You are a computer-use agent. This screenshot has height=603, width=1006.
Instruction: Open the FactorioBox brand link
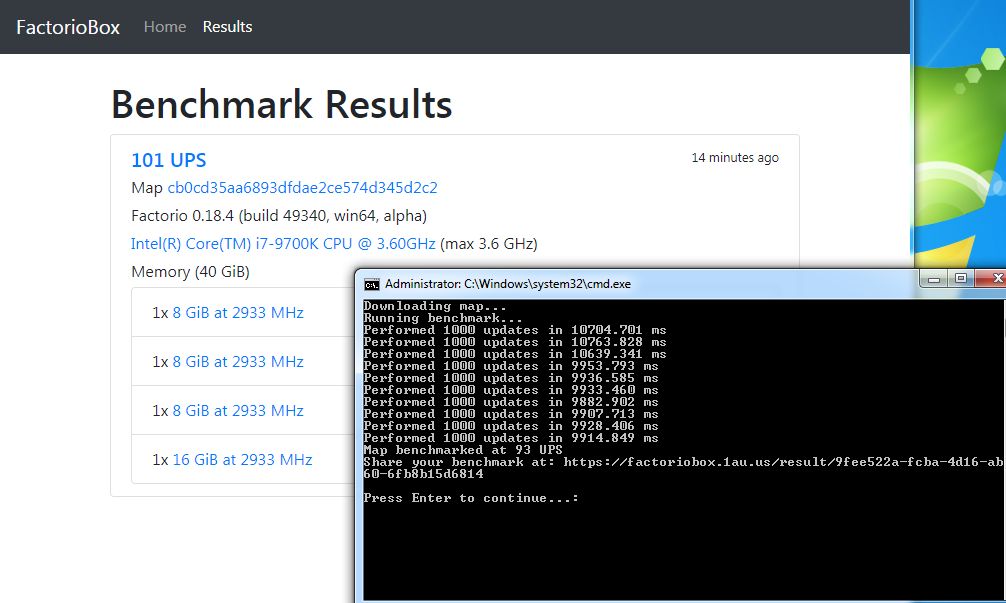(x=68, y=27)
